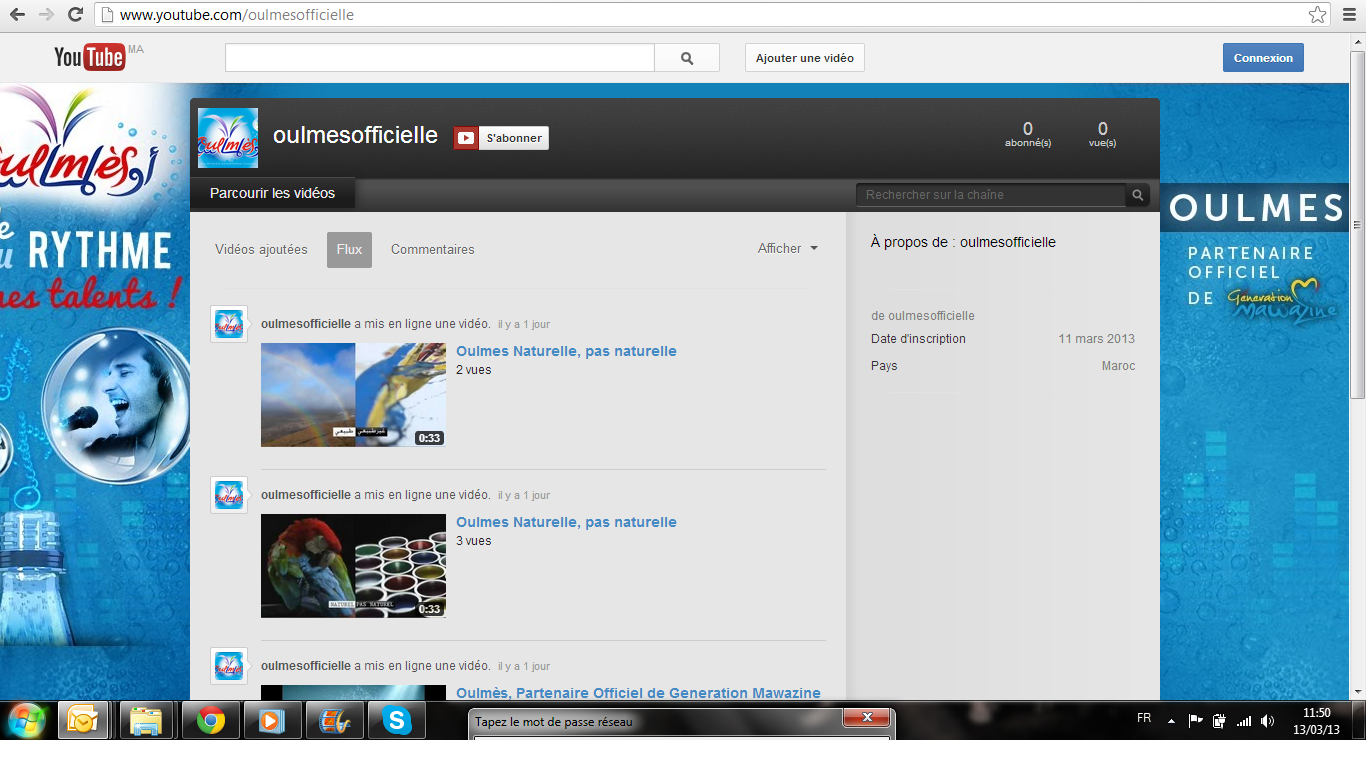
Task: Open the Commentaires tab
Action: click(432, 250)
